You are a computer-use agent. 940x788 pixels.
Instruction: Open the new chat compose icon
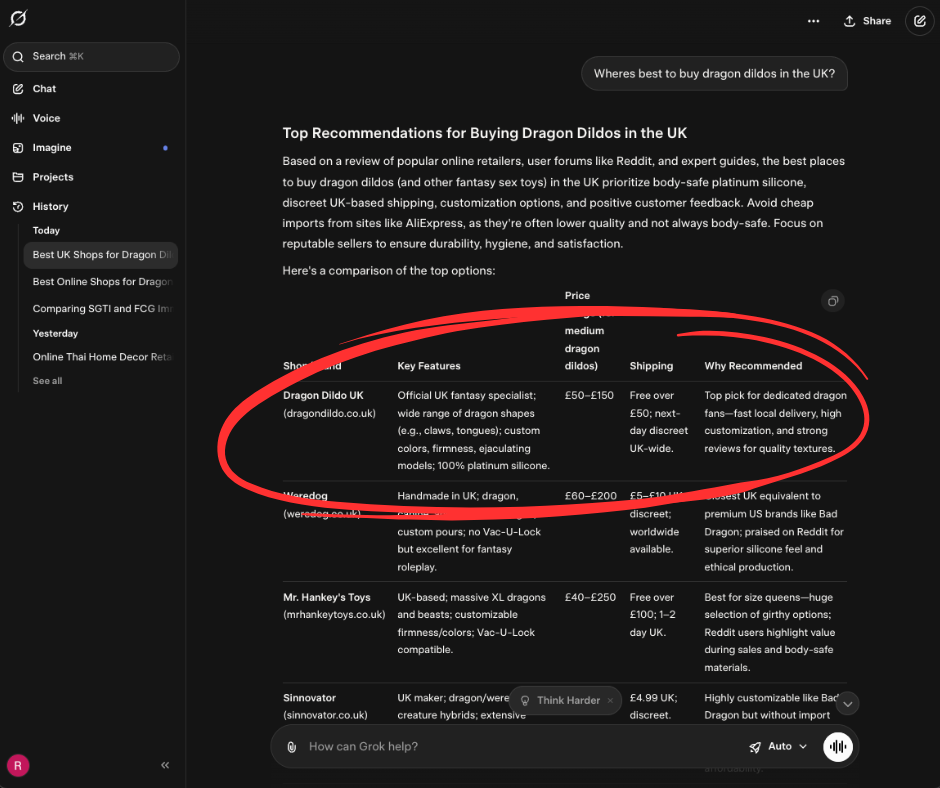[918, 21]
